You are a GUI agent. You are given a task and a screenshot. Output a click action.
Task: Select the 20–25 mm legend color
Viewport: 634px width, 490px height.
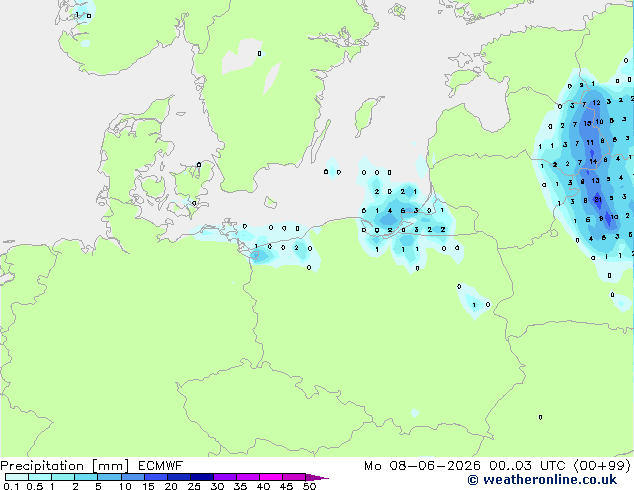179,477
